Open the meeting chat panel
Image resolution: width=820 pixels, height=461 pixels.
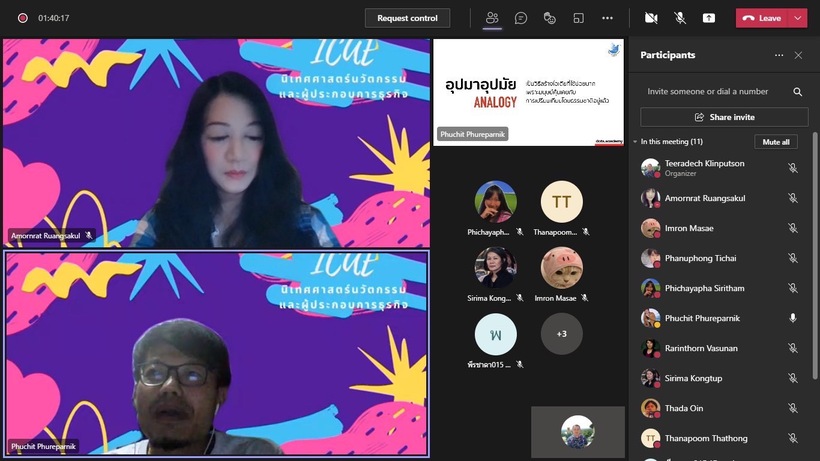point(521,18)
